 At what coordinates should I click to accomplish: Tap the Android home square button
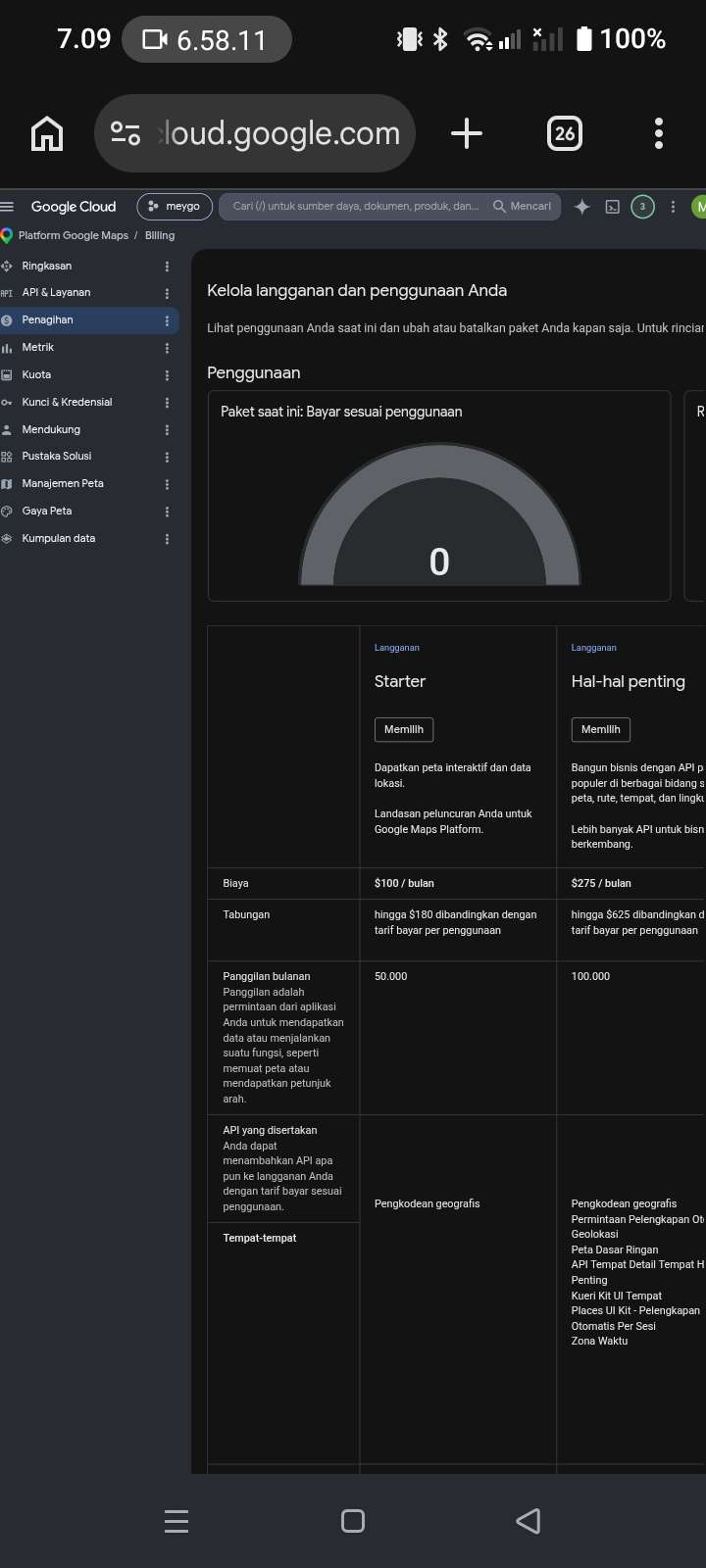tap(353, 1521)
